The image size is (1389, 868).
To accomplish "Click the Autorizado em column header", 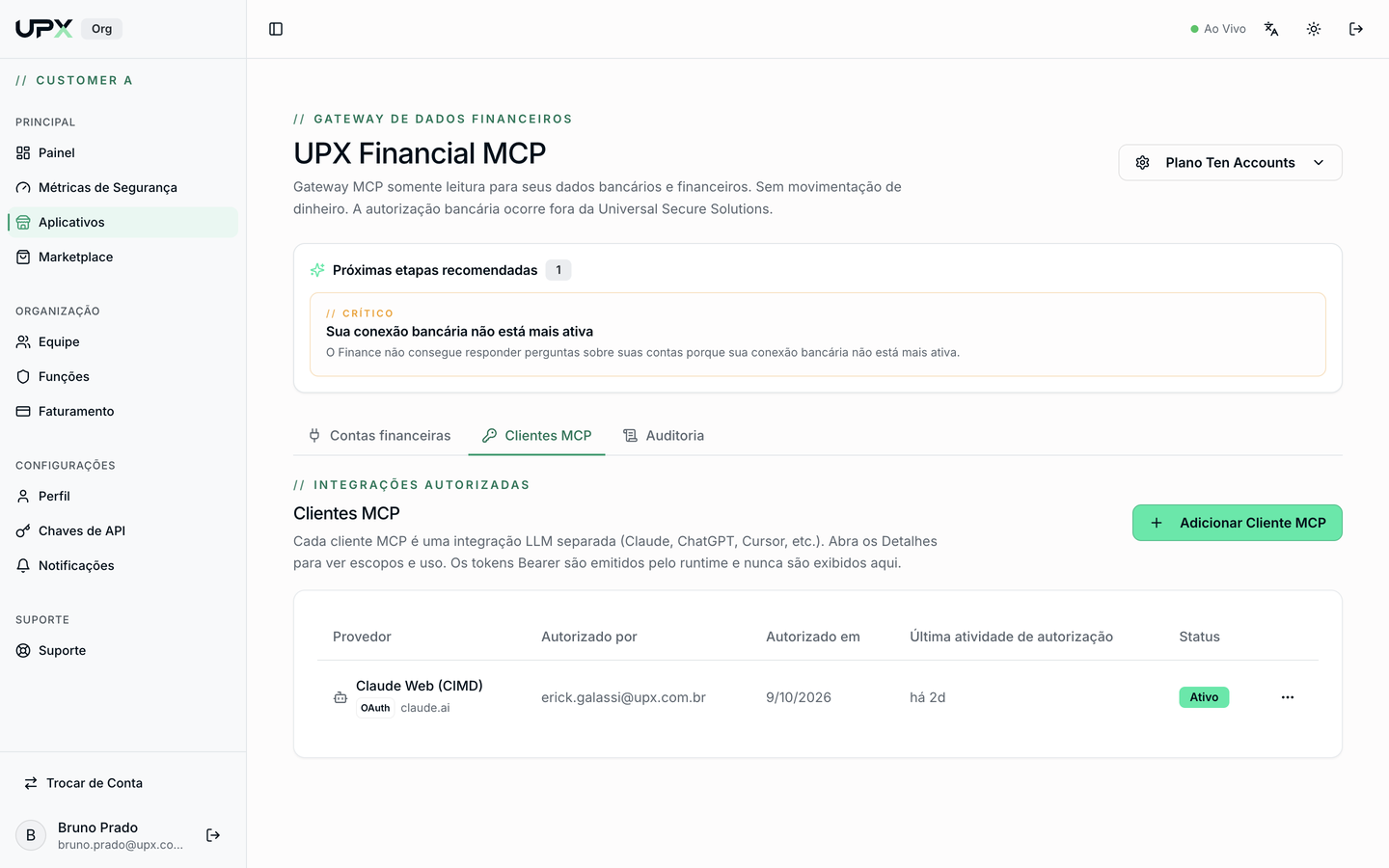I will coord(813,637).
